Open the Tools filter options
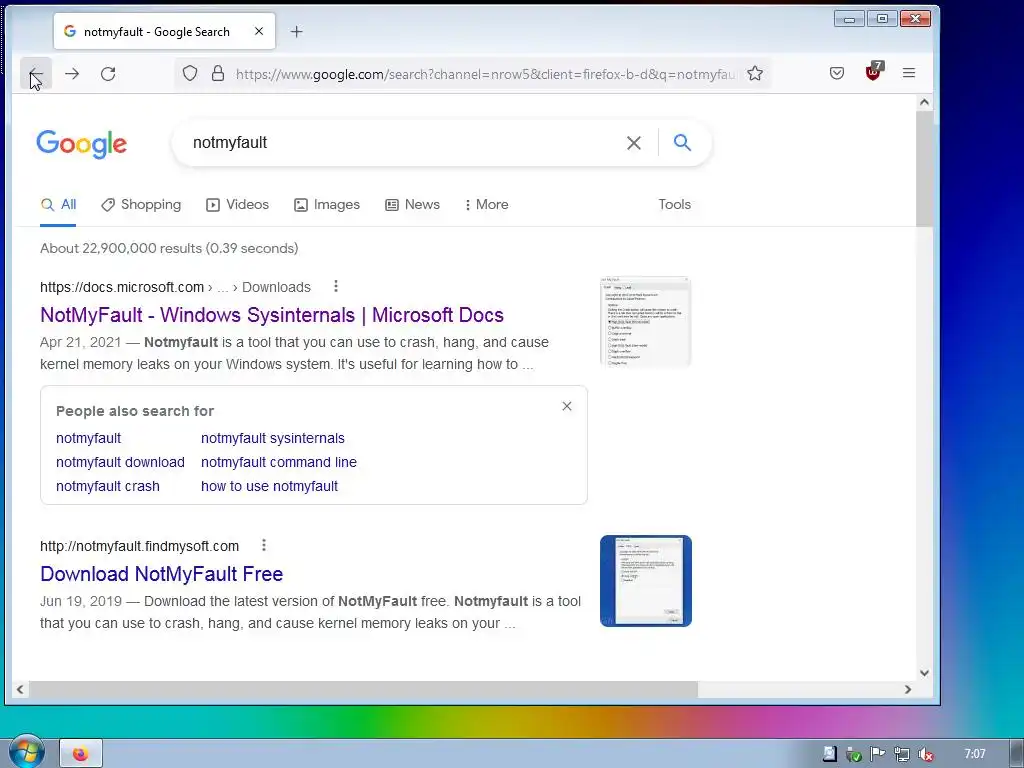This screenshot has width=1024, height=768. click(674, 204)
